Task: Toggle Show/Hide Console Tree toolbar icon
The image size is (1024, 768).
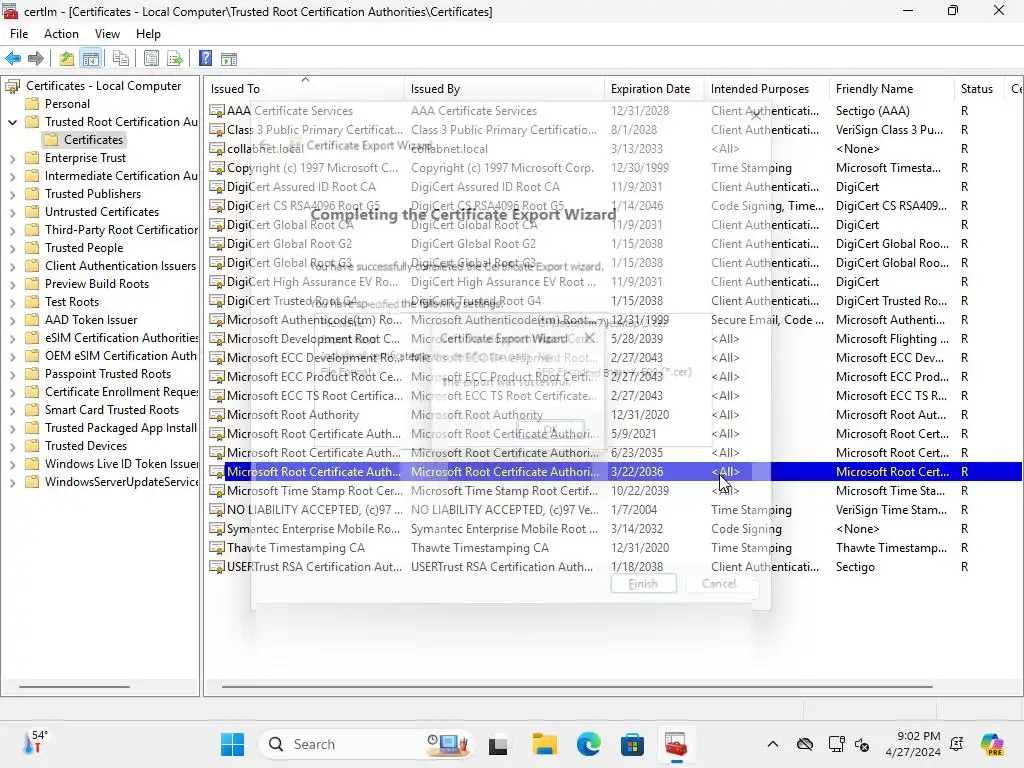Action: click(x=91, y=59)
